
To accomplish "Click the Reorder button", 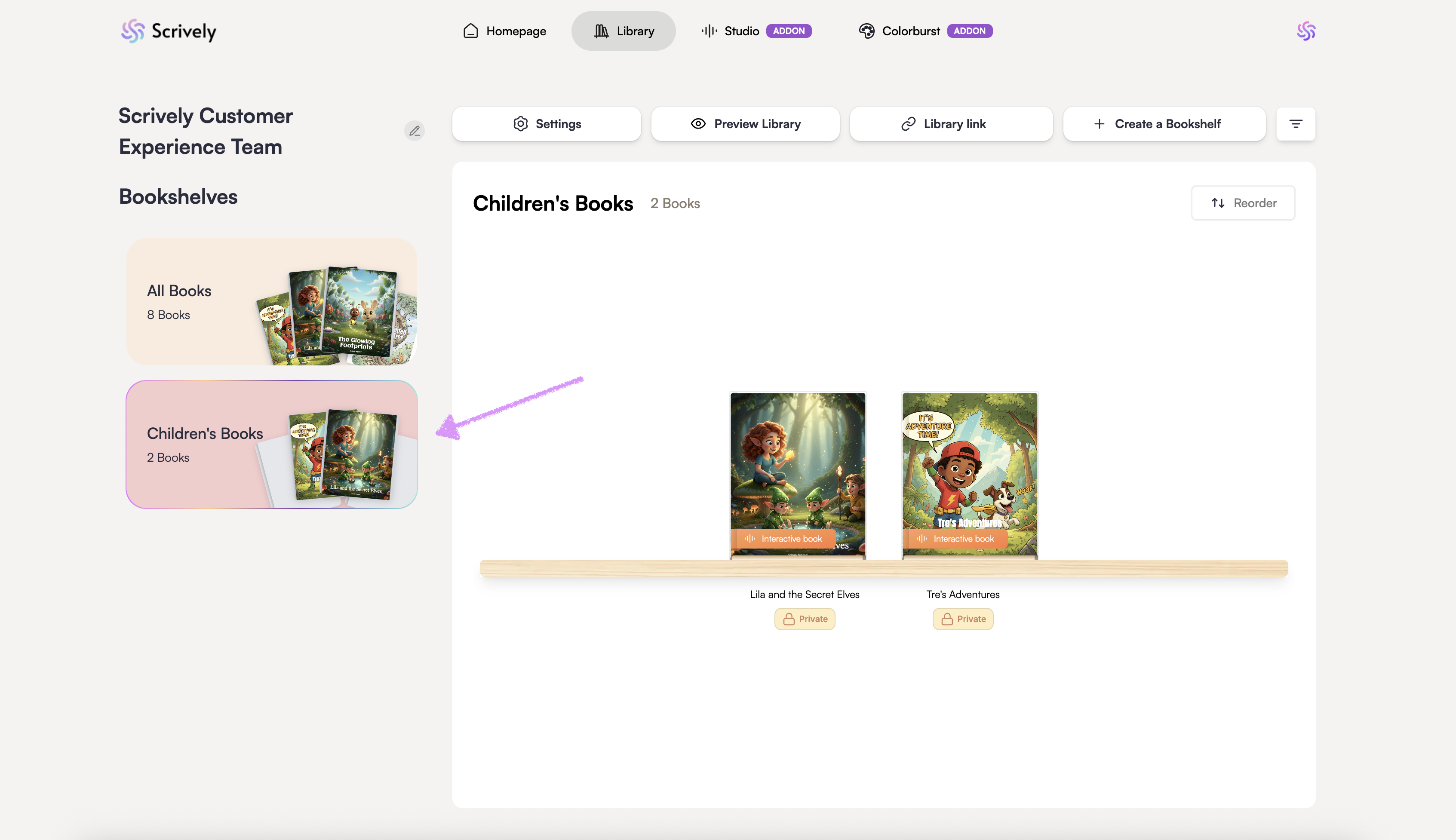I will [x=1243, y=203].
